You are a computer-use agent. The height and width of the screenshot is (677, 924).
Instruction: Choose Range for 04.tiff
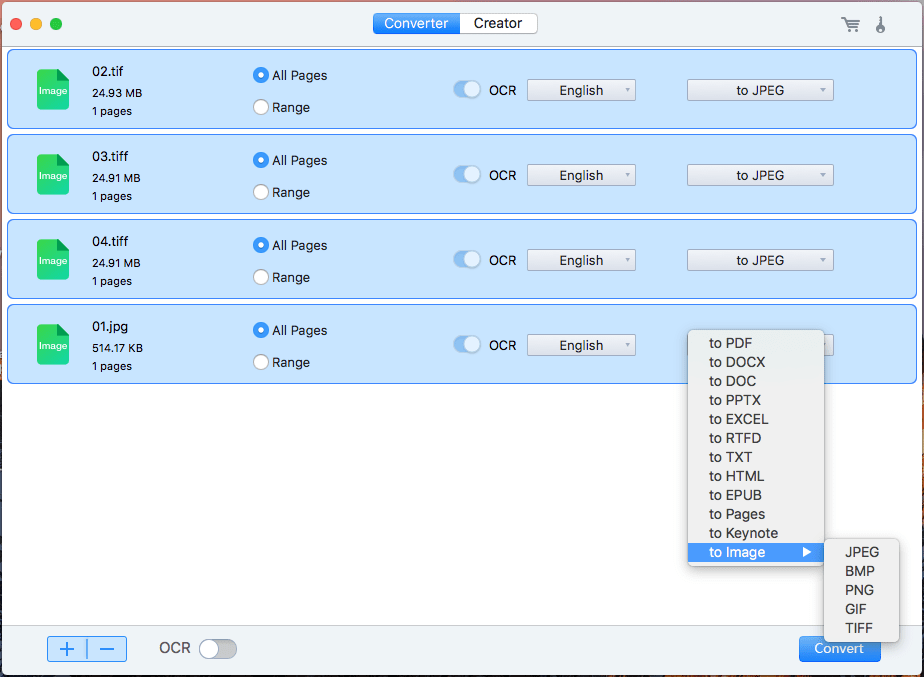[260, 277]
